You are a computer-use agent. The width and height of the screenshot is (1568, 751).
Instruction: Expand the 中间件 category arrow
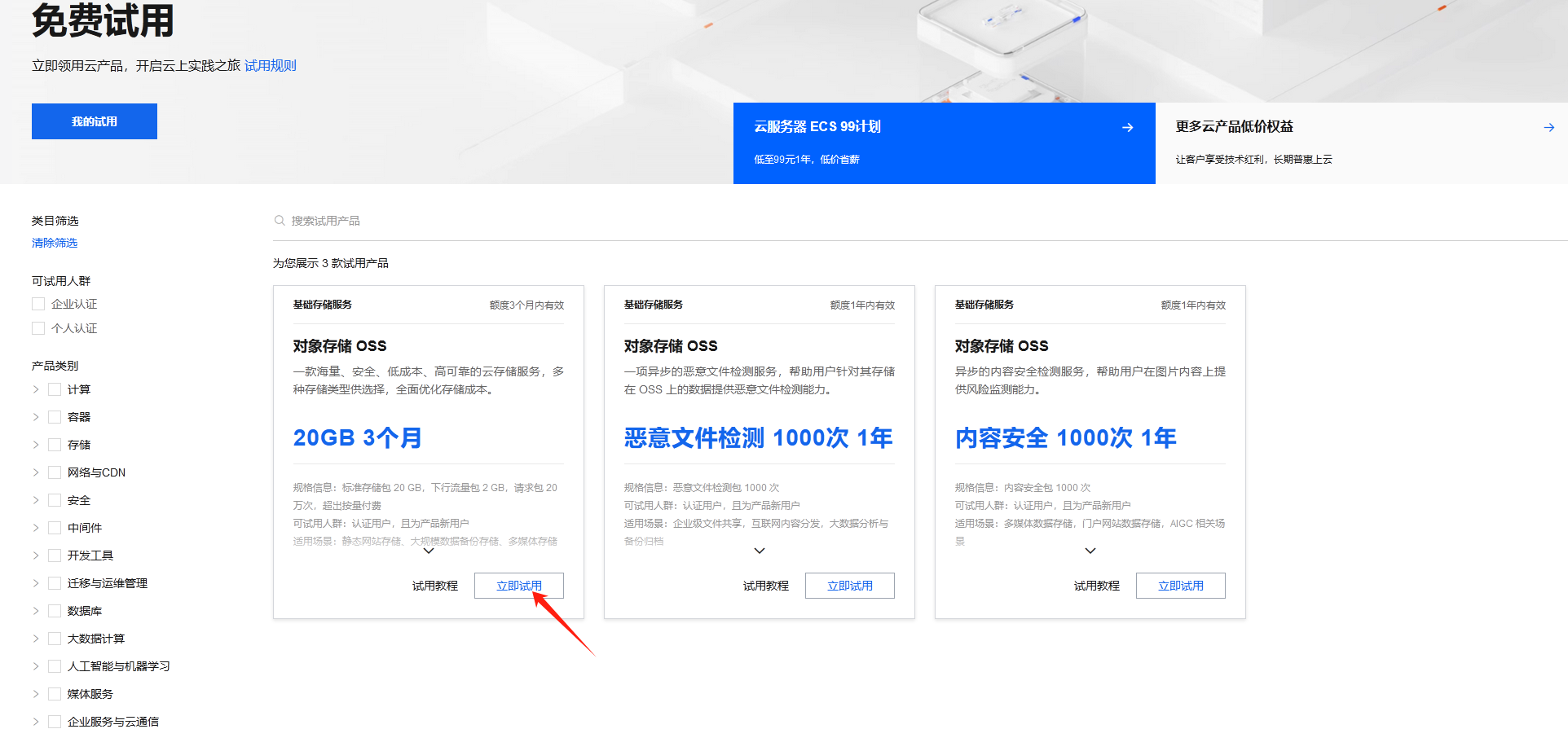click(x=36, y=528)
